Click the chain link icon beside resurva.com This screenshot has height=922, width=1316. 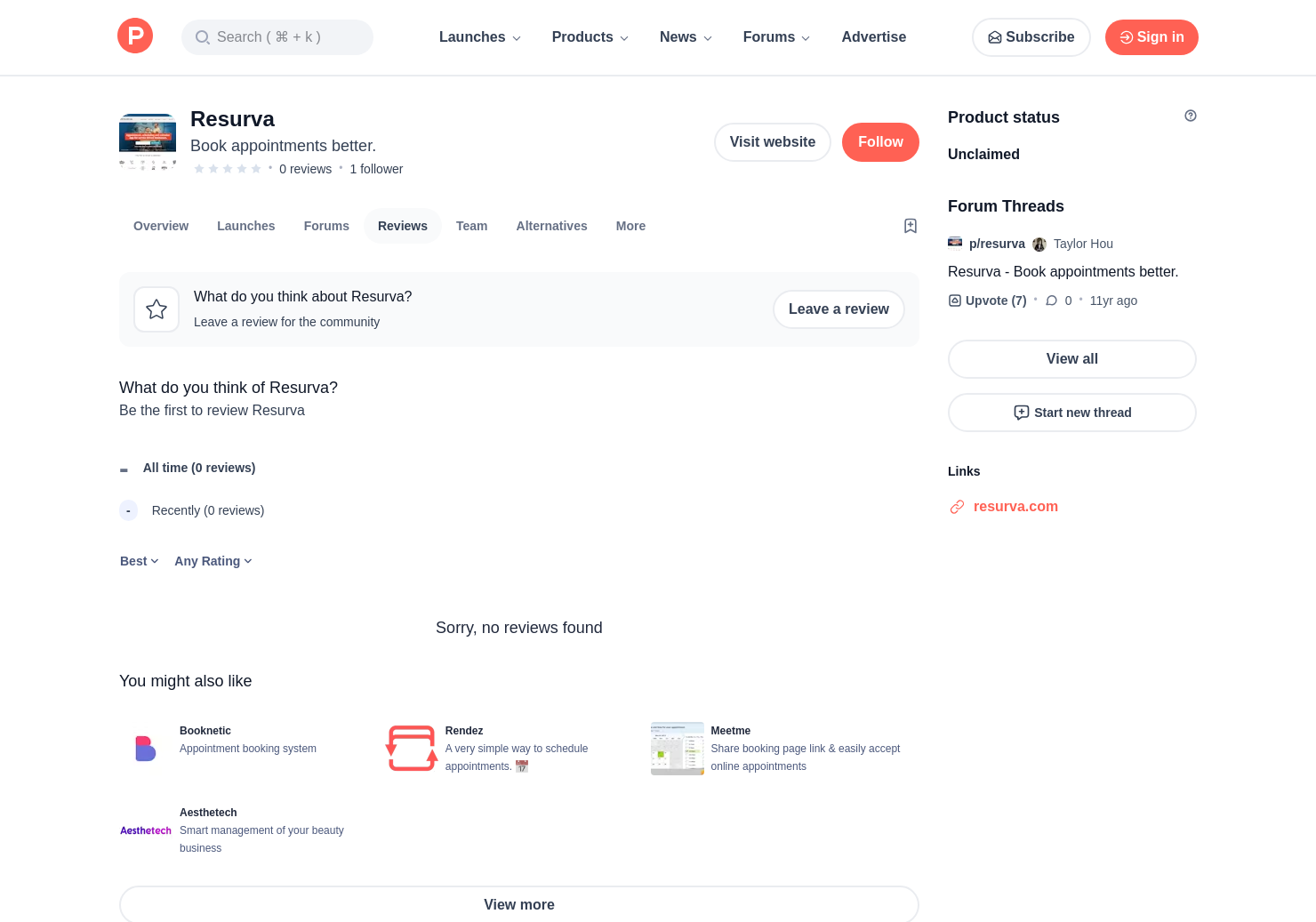pyautogui.click(x=957, y=507)
